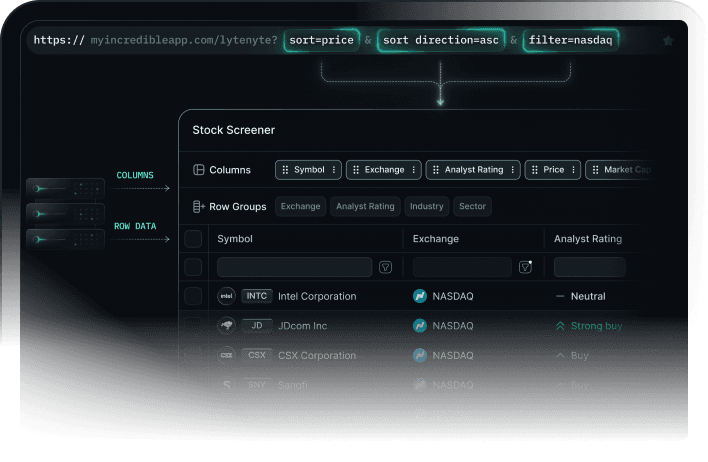Focus the Exchange filter input field
The image size is (708, 462).
point(462,267)
